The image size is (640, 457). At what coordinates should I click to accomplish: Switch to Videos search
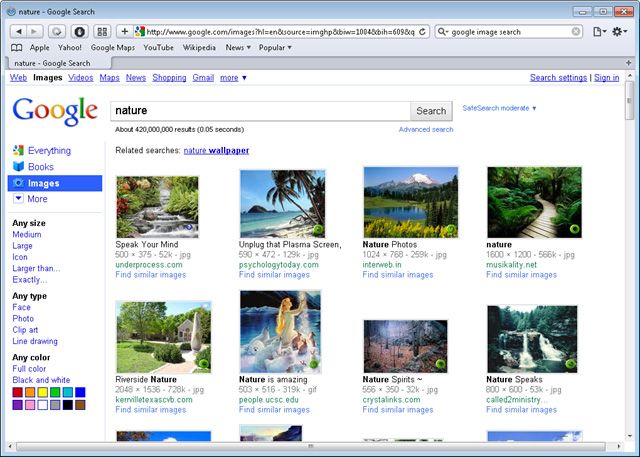80,78
